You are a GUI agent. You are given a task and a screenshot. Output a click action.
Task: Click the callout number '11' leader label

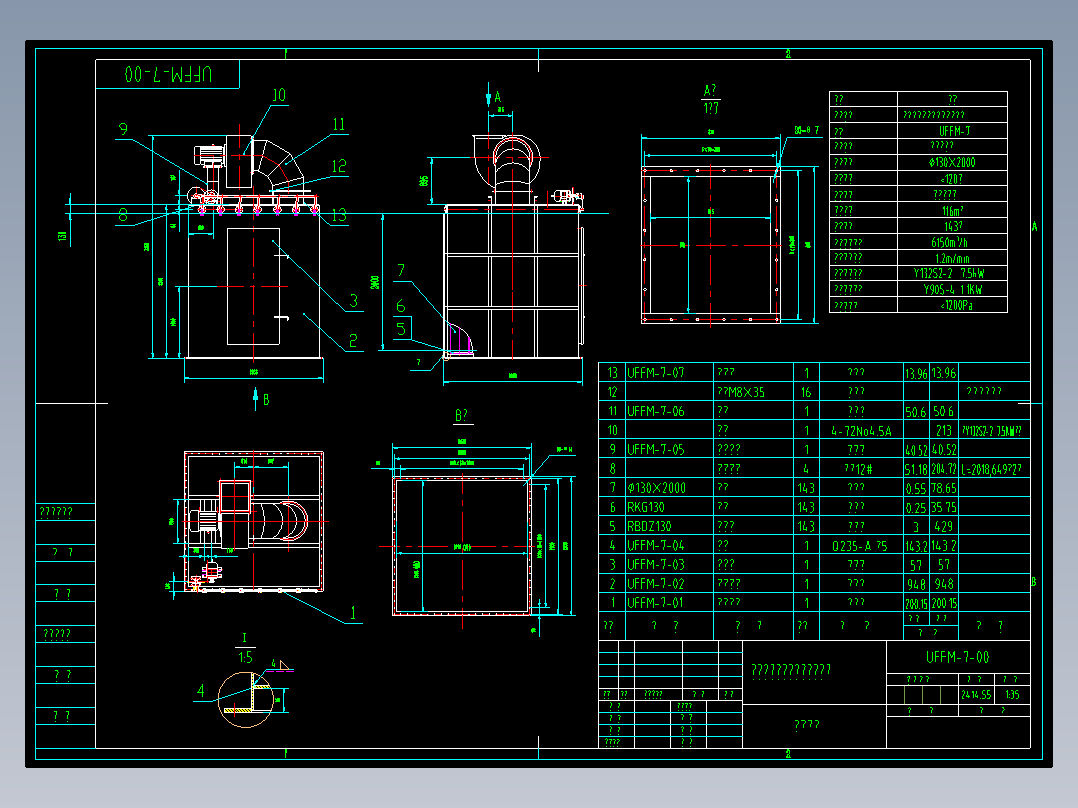click(x=338, y=124)
